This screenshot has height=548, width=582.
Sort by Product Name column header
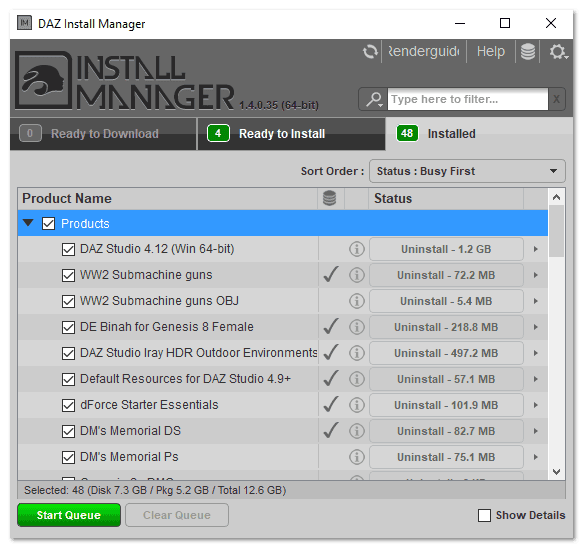(167, 198)
